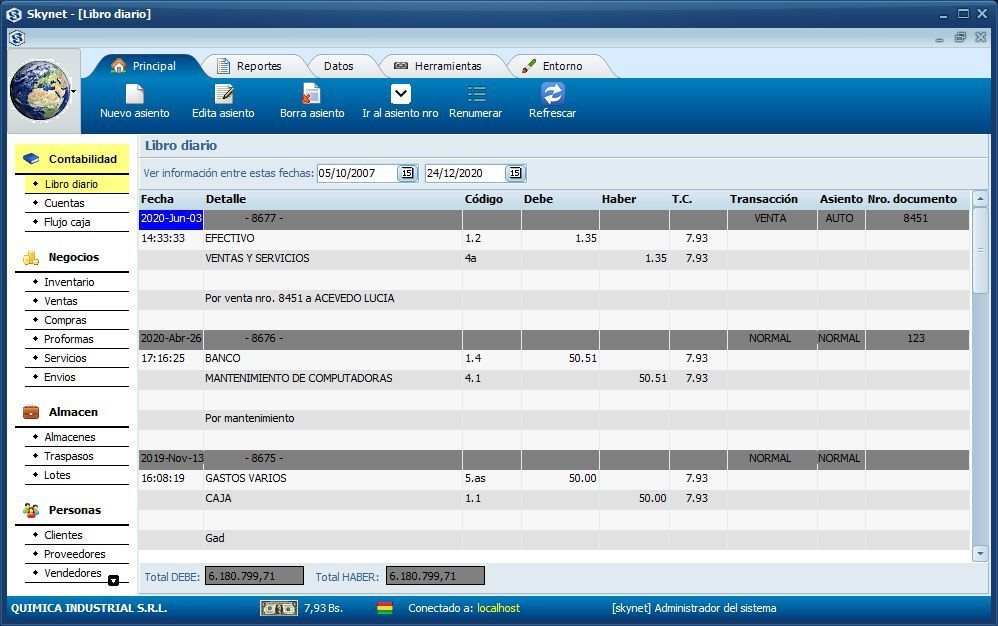Click the dollar bill exchange rate icon
Viewport: 998px width, 626px height.
(277, 608)
